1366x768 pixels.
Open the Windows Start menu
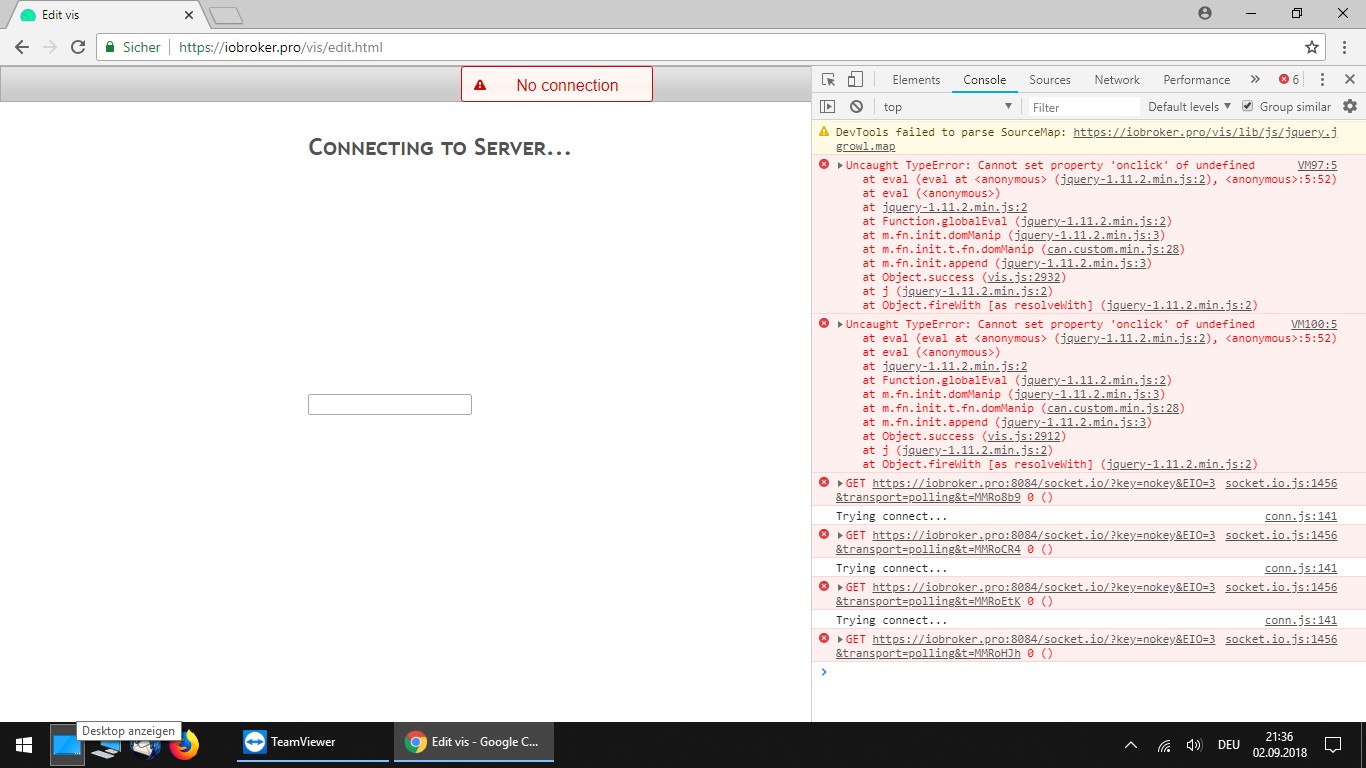[x=24, y=744]
